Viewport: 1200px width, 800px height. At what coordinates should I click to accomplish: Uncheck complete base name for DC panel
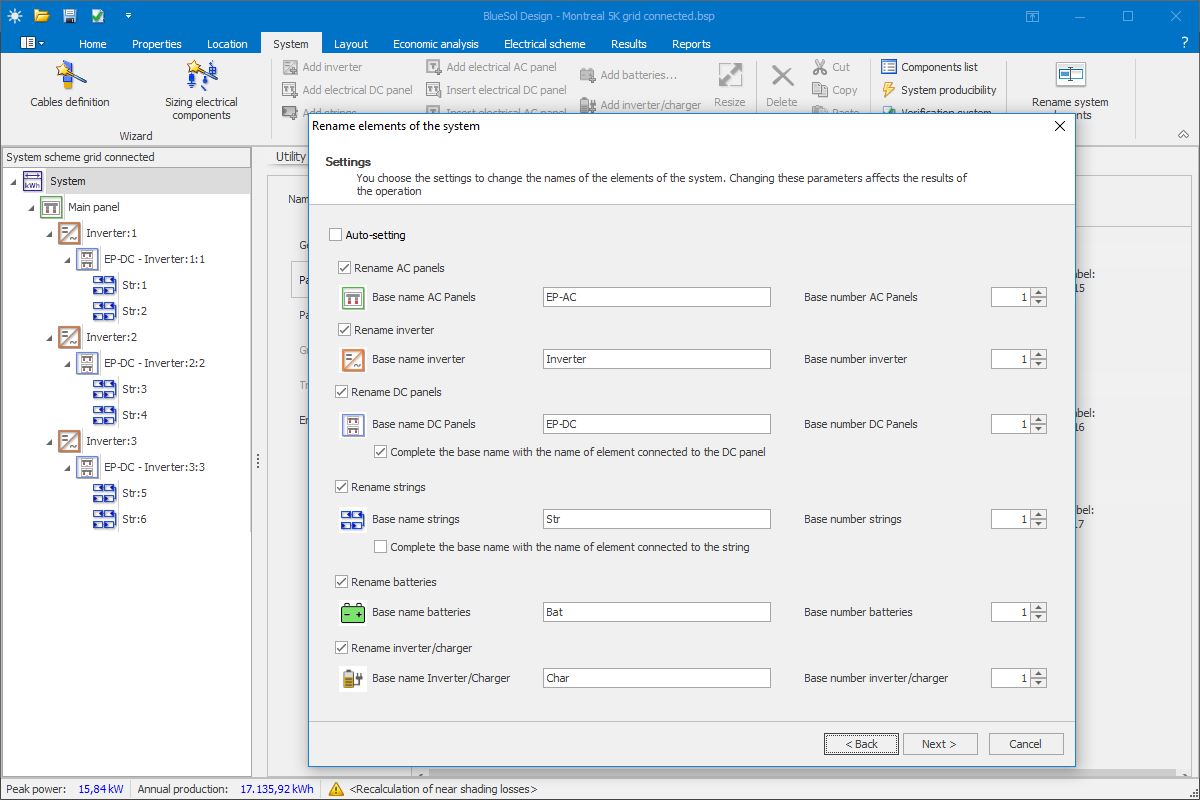(x=380, y=452)
